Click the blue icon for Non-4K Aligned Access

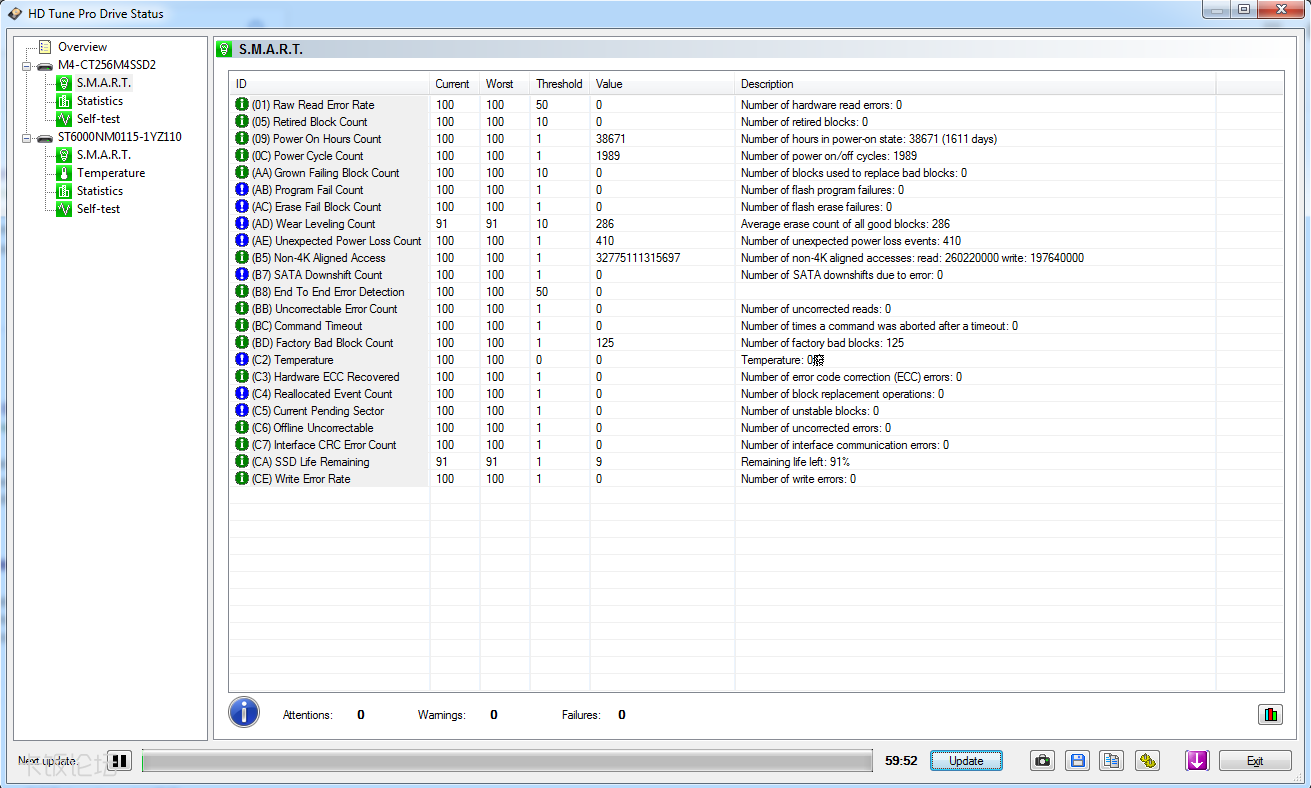tap(241, 257)
